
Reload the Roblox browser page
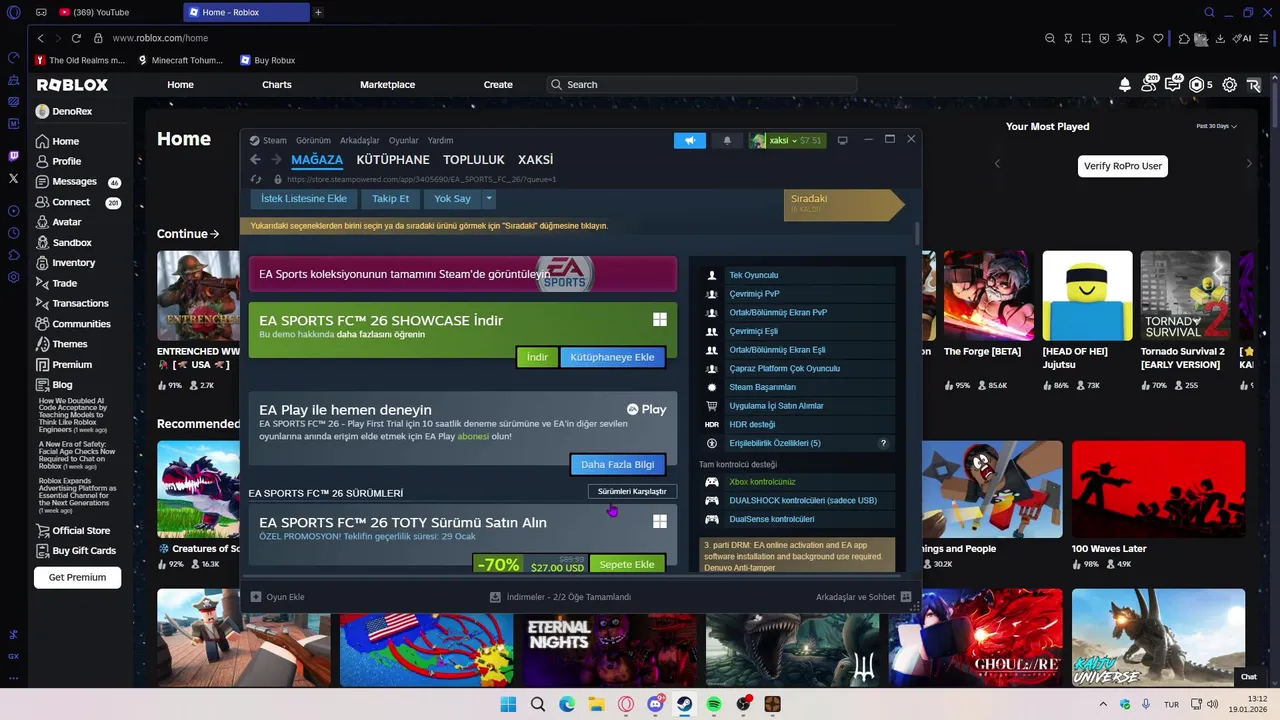76,38
